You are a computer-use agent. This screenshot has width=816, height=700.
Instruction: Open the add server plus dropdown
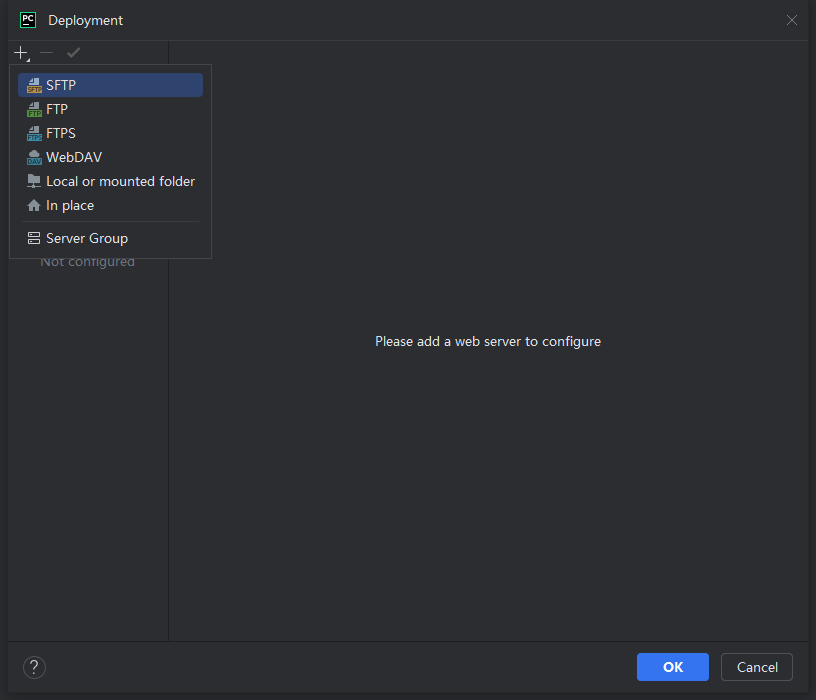[x=21, y=53]
